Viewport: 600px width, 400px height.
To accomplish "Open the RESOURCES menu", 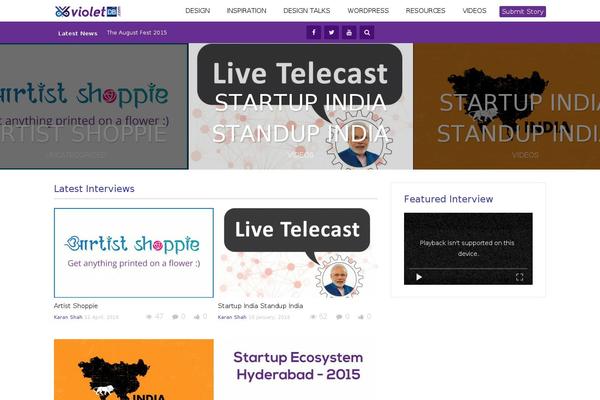I will tap(426, 11).
